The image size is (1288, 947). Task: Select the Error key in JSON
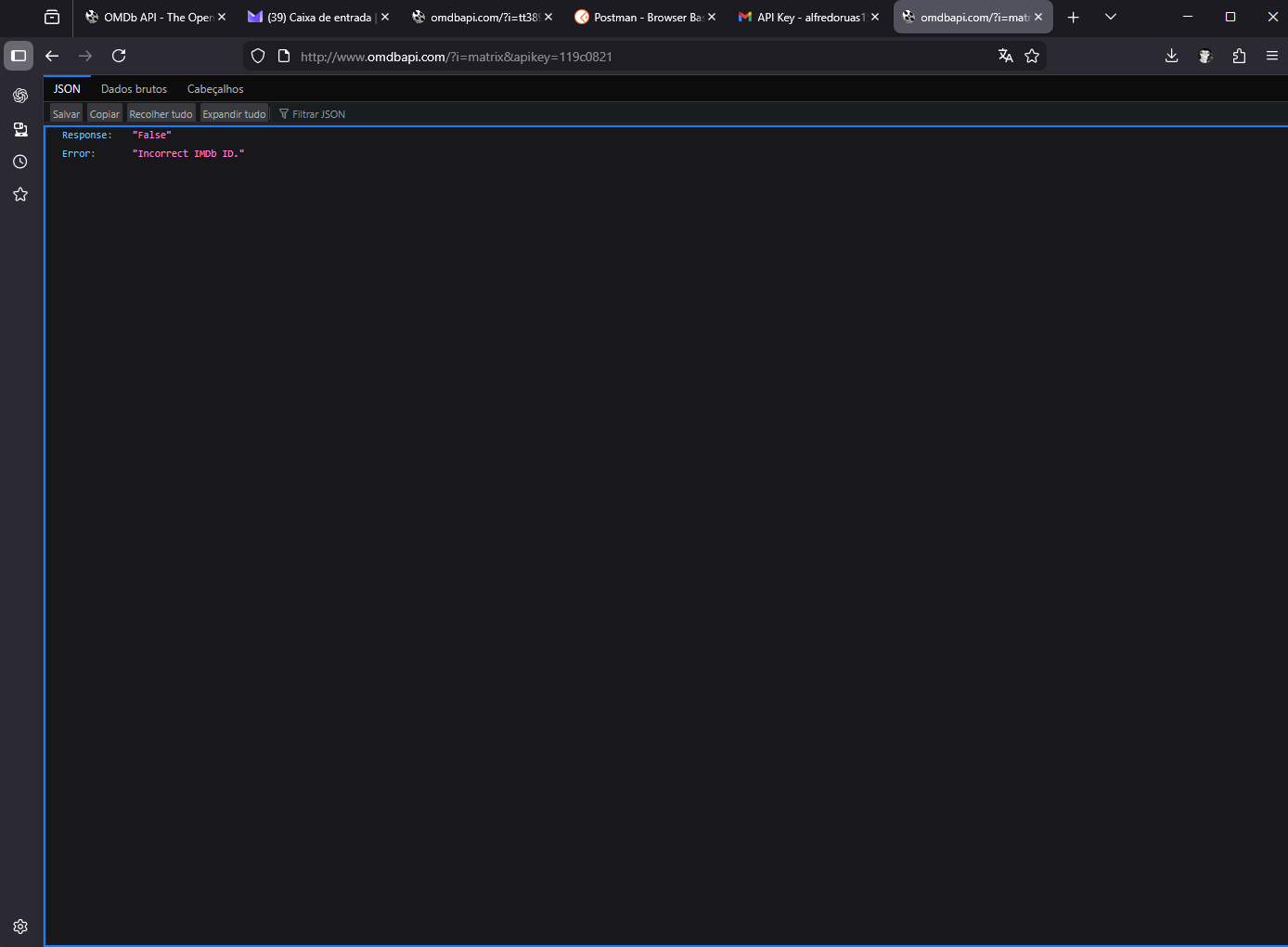click(x=78, y=154)
